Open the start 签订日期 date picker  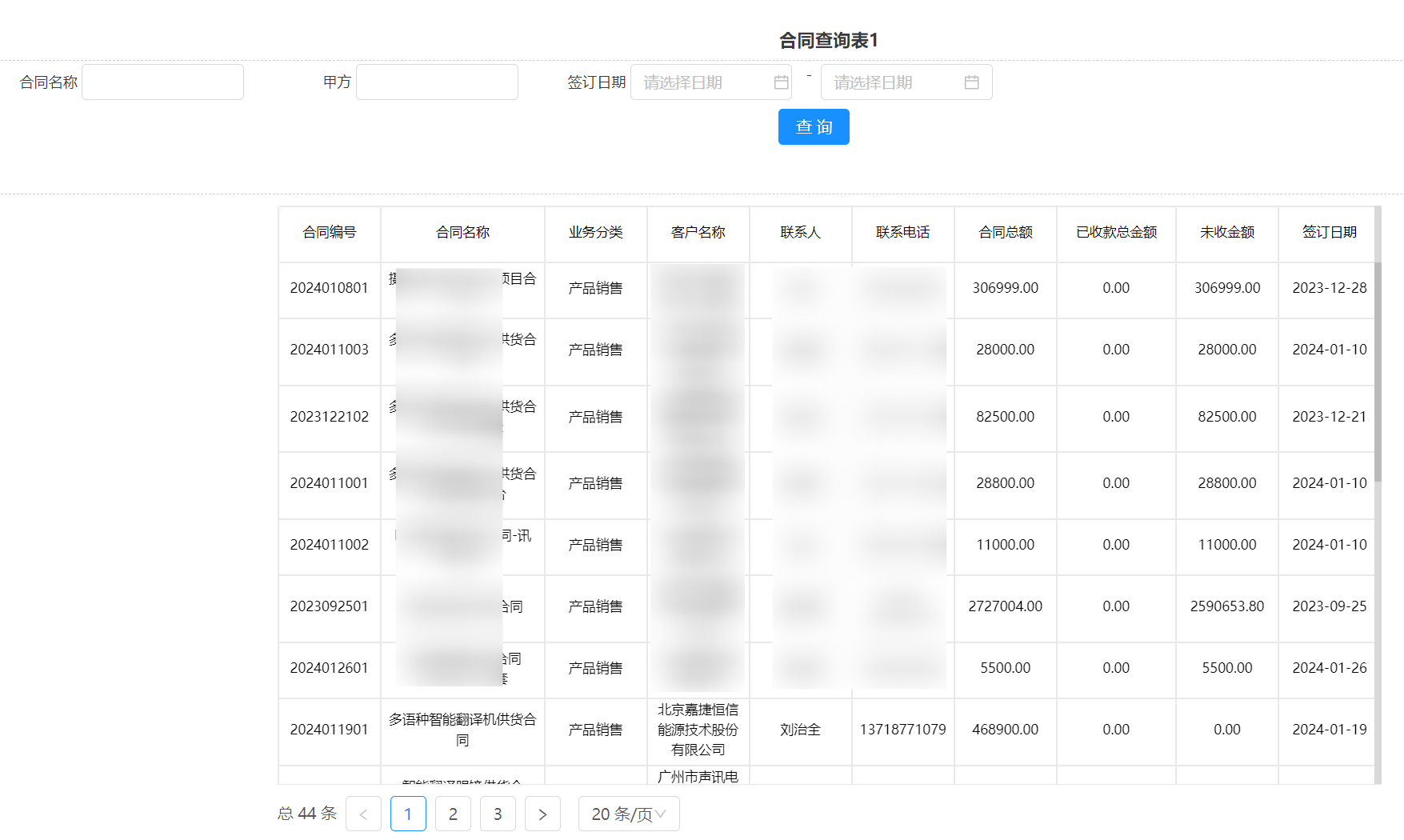(711, 82)
